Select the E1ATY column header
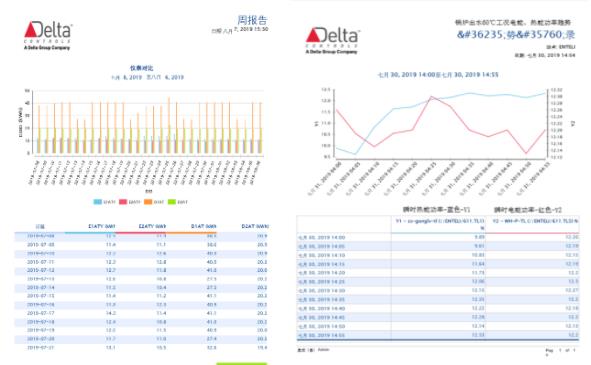 tap(102, 226)
